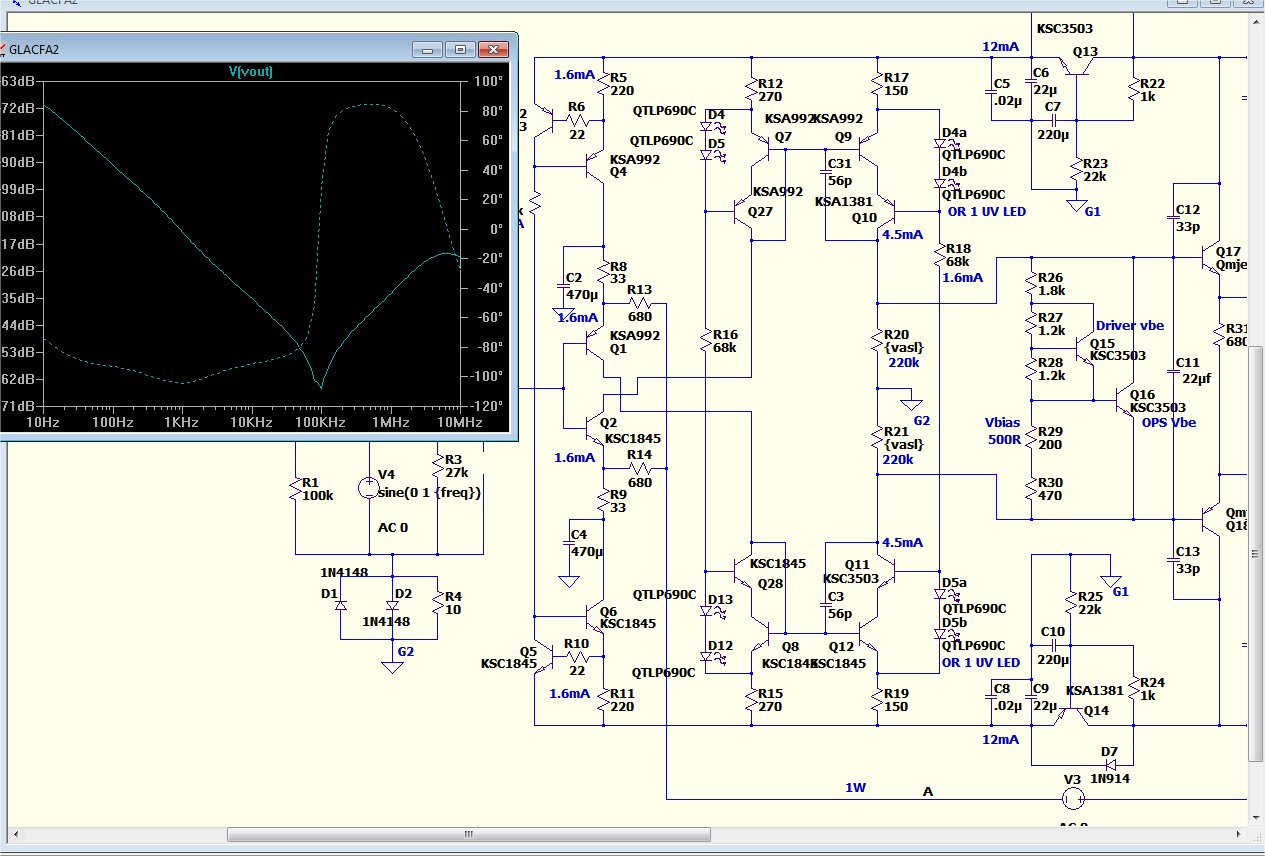The image size is (1265, 857).
Task: Select diode D1 symbol
Action: [x=341, y=605]
